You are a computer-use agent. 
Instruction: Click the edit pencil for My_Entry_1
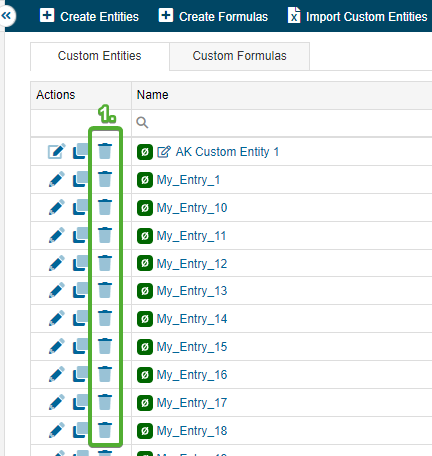[x=57, y=179]
